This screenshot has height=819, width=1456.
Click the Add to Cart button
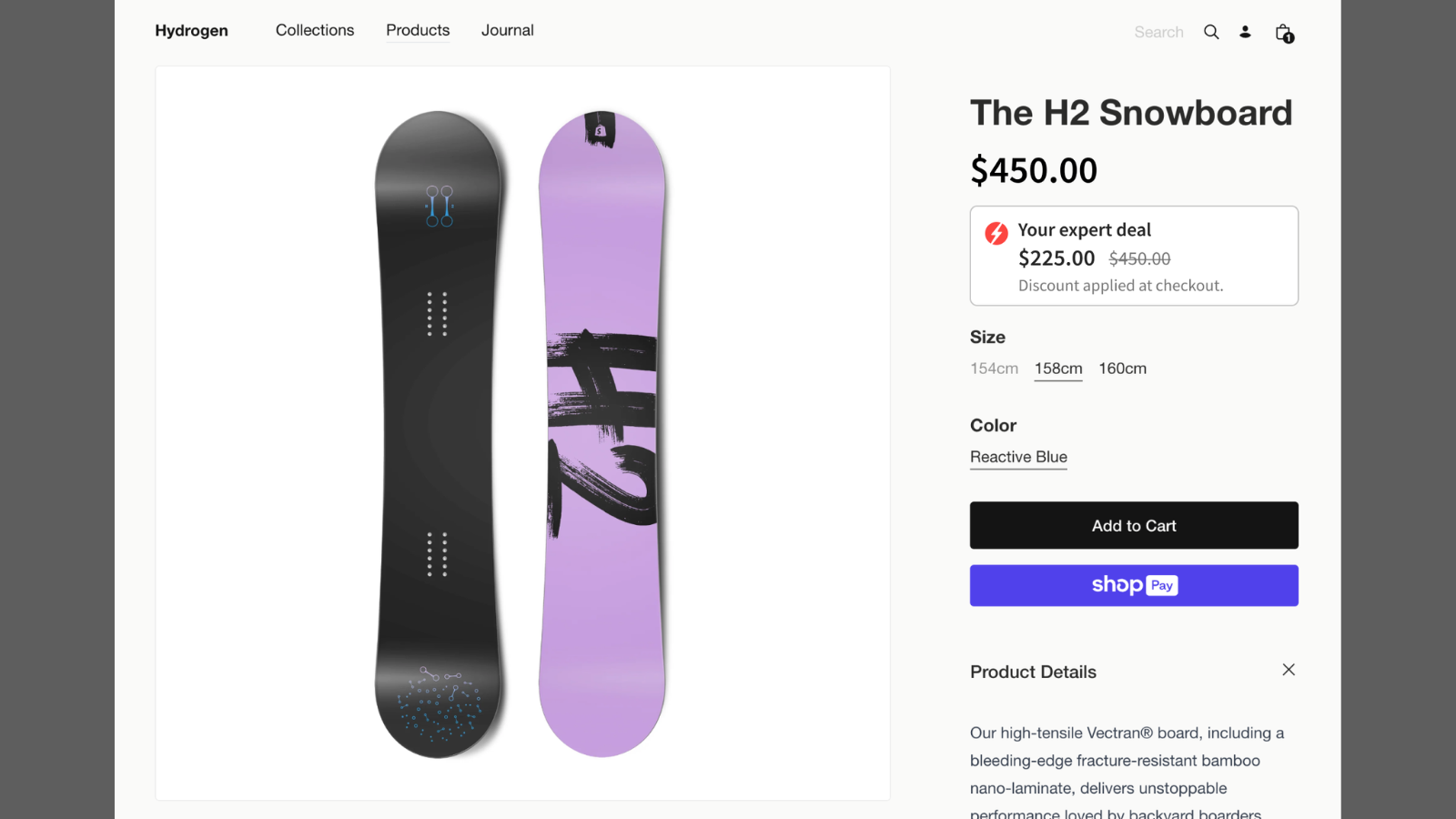pos(1134,525)
